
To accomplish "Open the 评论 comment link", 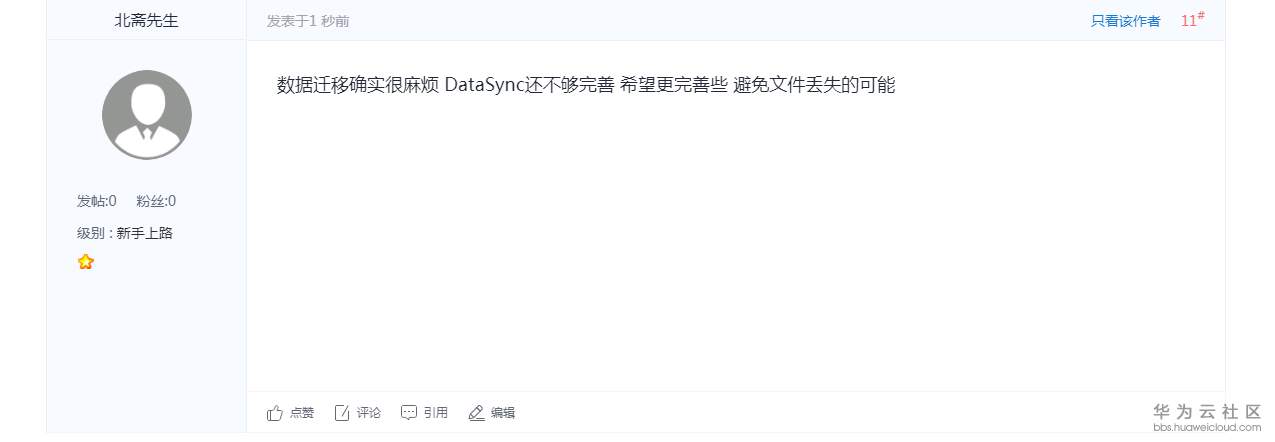I will tap(369, 413).
